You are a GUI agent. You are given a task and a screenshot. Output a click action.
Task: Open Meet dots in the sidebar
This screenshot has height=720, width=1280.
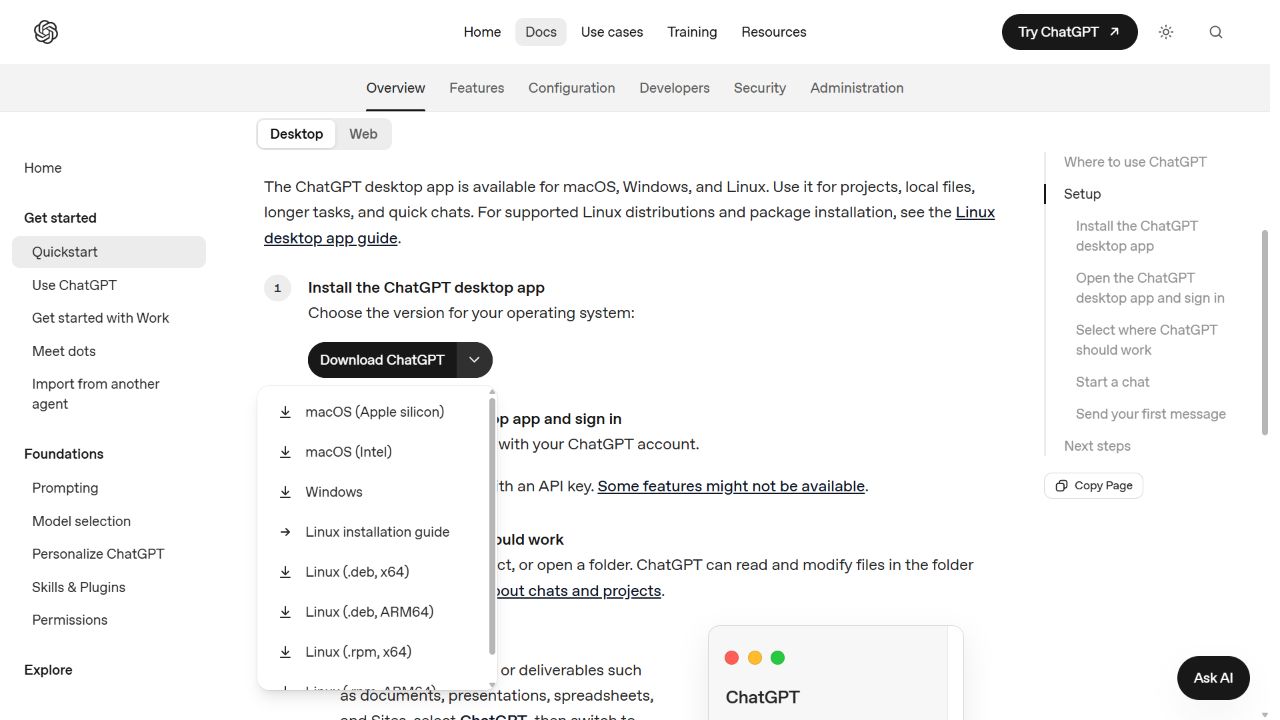(x=64, y=351)
